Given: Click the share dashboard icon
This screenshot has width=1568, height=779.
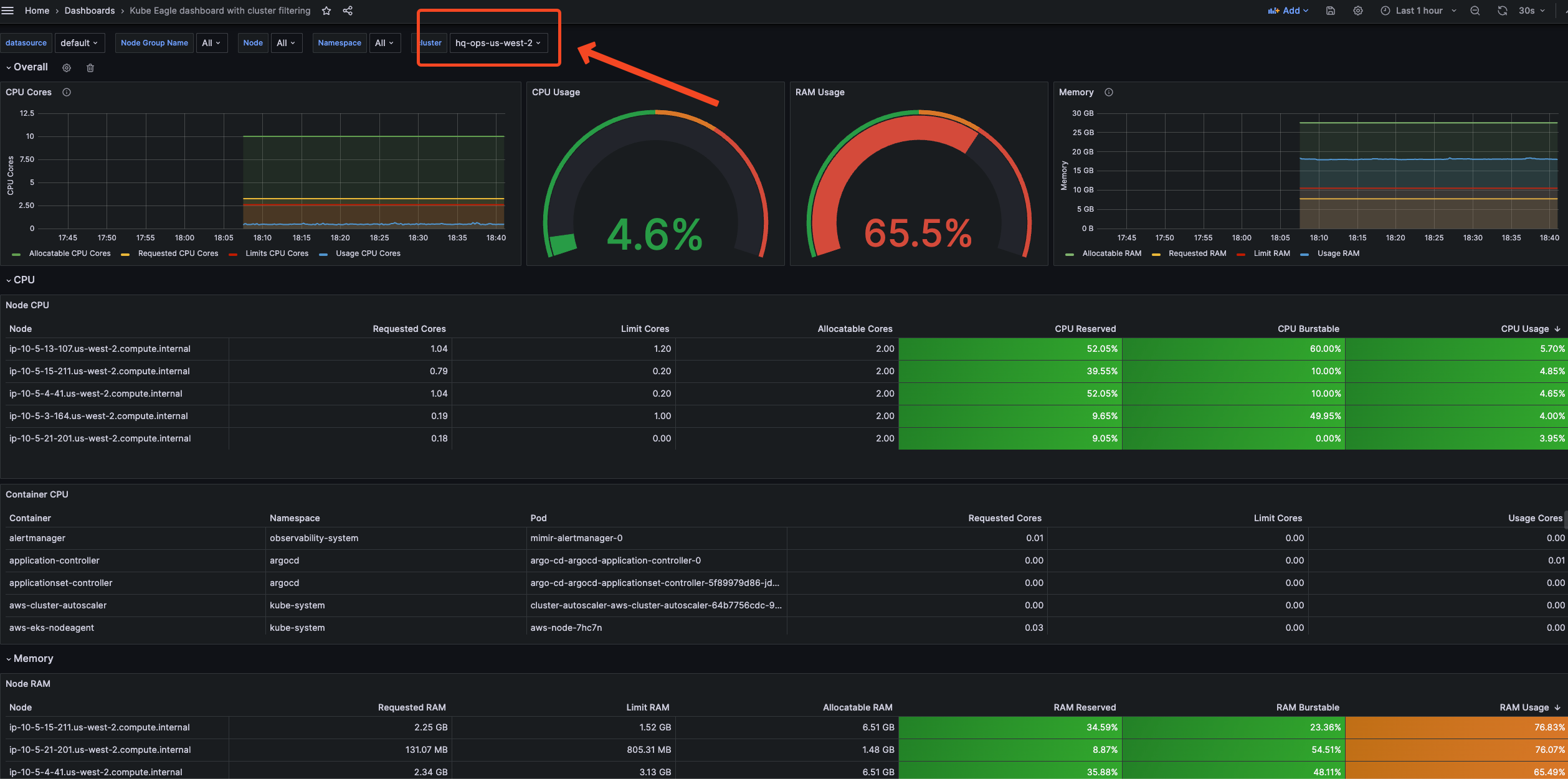Looking at the screenshot, I should 348,11.
